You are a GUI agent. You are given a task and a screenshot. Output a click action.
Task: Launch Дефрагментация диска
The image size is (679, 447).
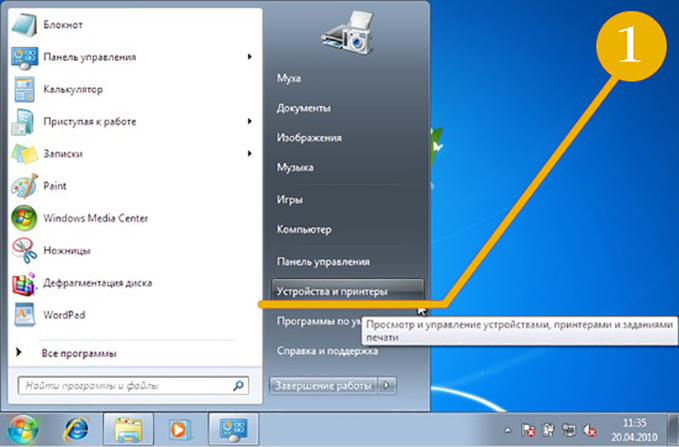click(22, 282)
